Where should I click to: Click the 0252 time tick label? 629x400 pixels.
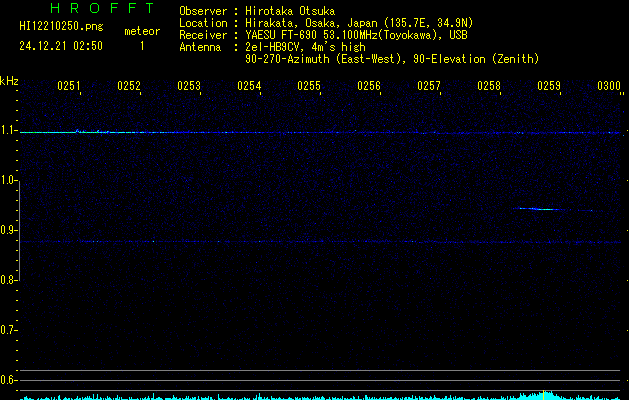pos(129,85)
